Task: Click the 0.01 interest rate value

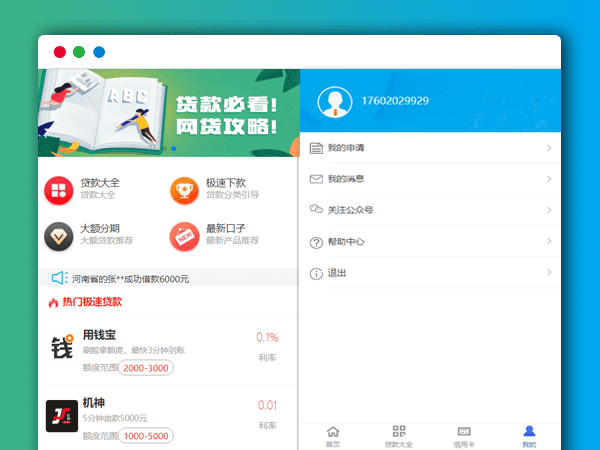Action: pyautogui.click(x=267, y=405)
